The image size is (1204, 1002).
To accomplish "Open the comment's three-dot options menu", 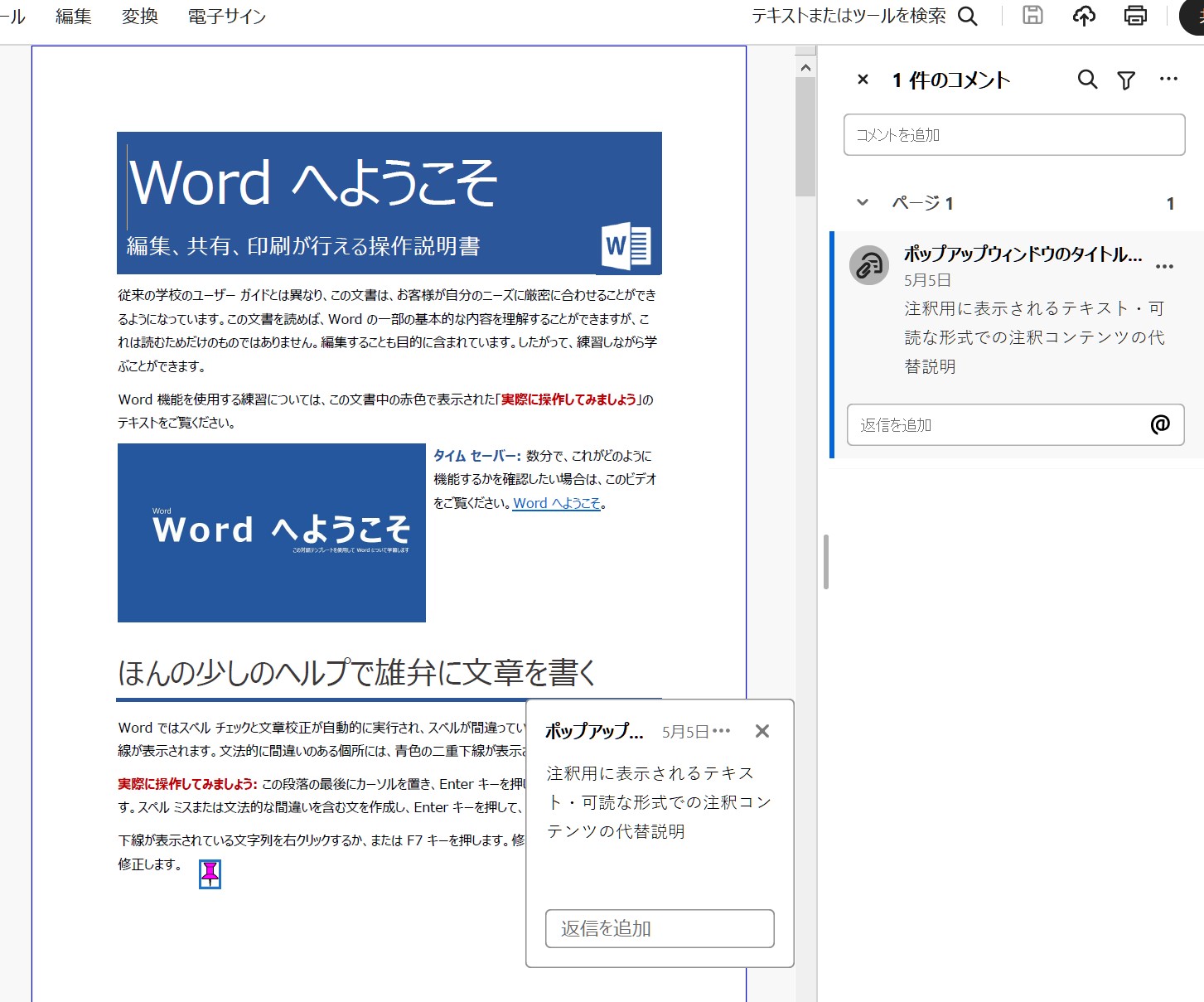I will pyautogui.click(x=1164, y=266).
